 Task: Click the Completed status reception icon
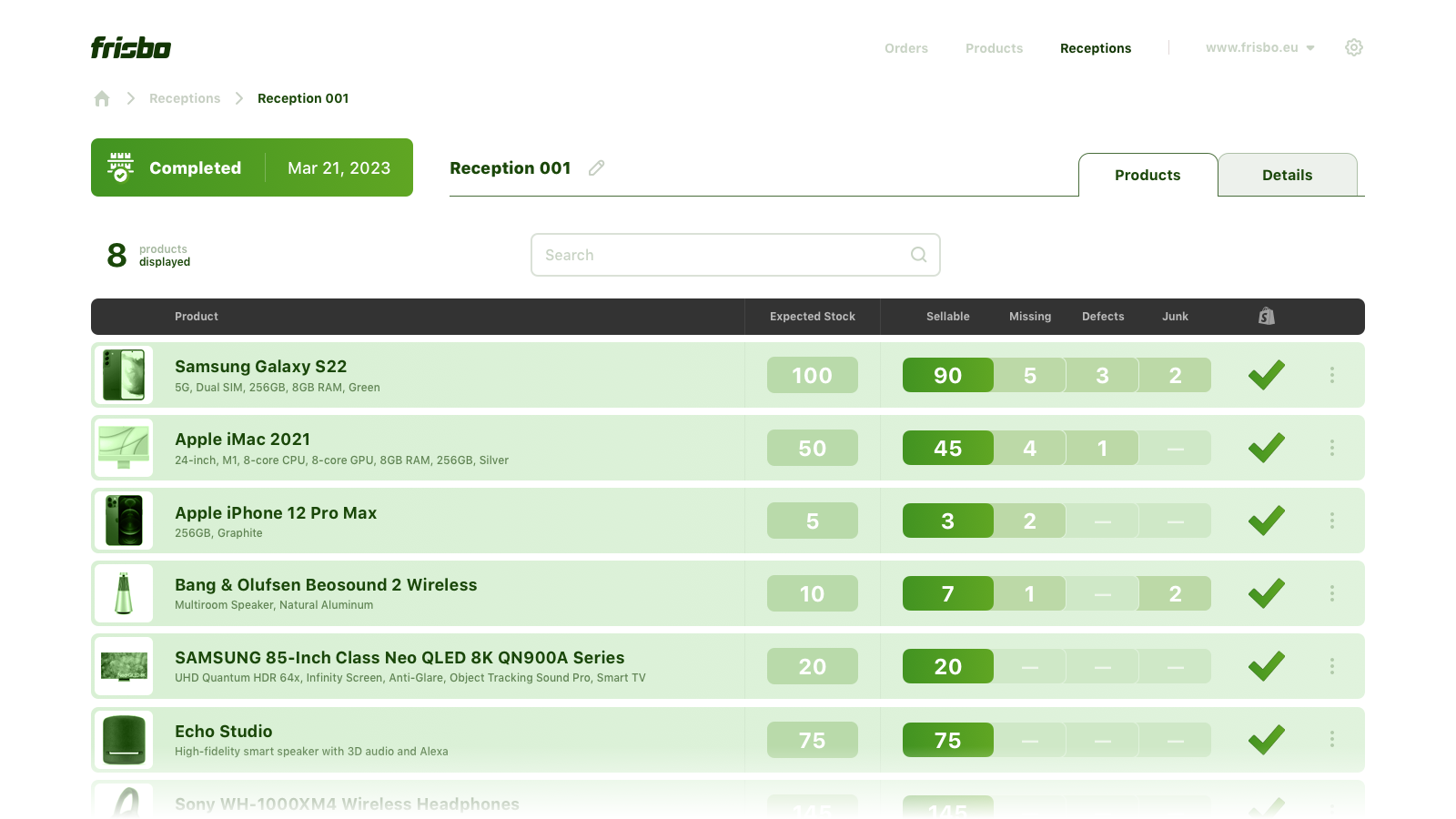[120, 167]
